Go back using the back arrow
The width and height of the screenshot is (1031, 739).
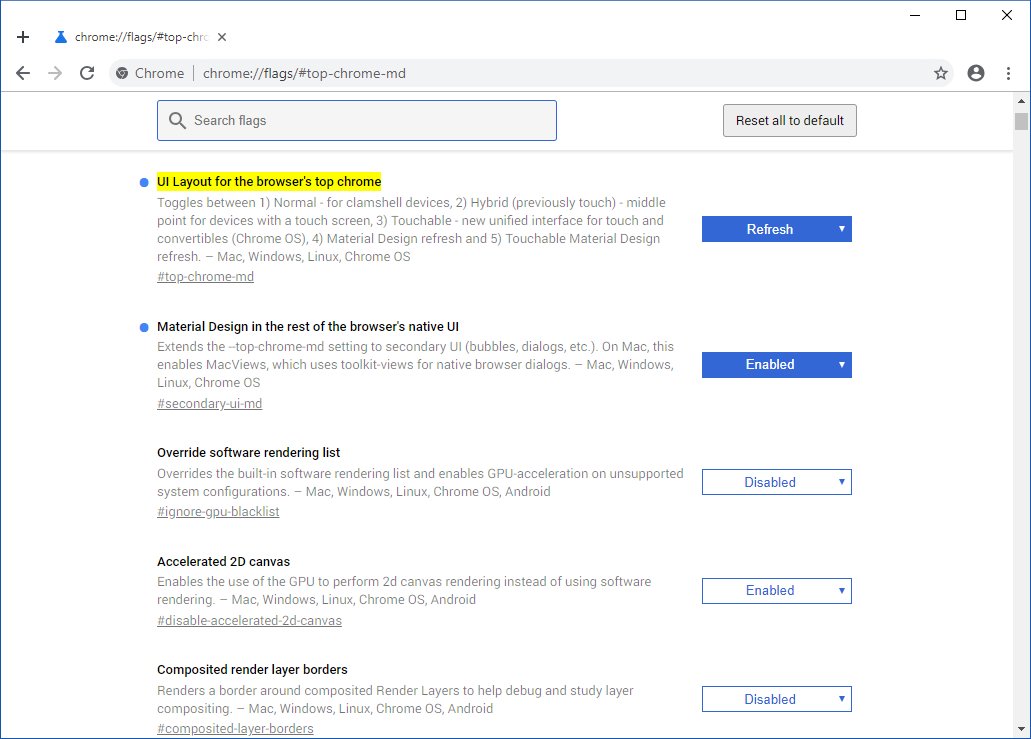pos(23,73)
